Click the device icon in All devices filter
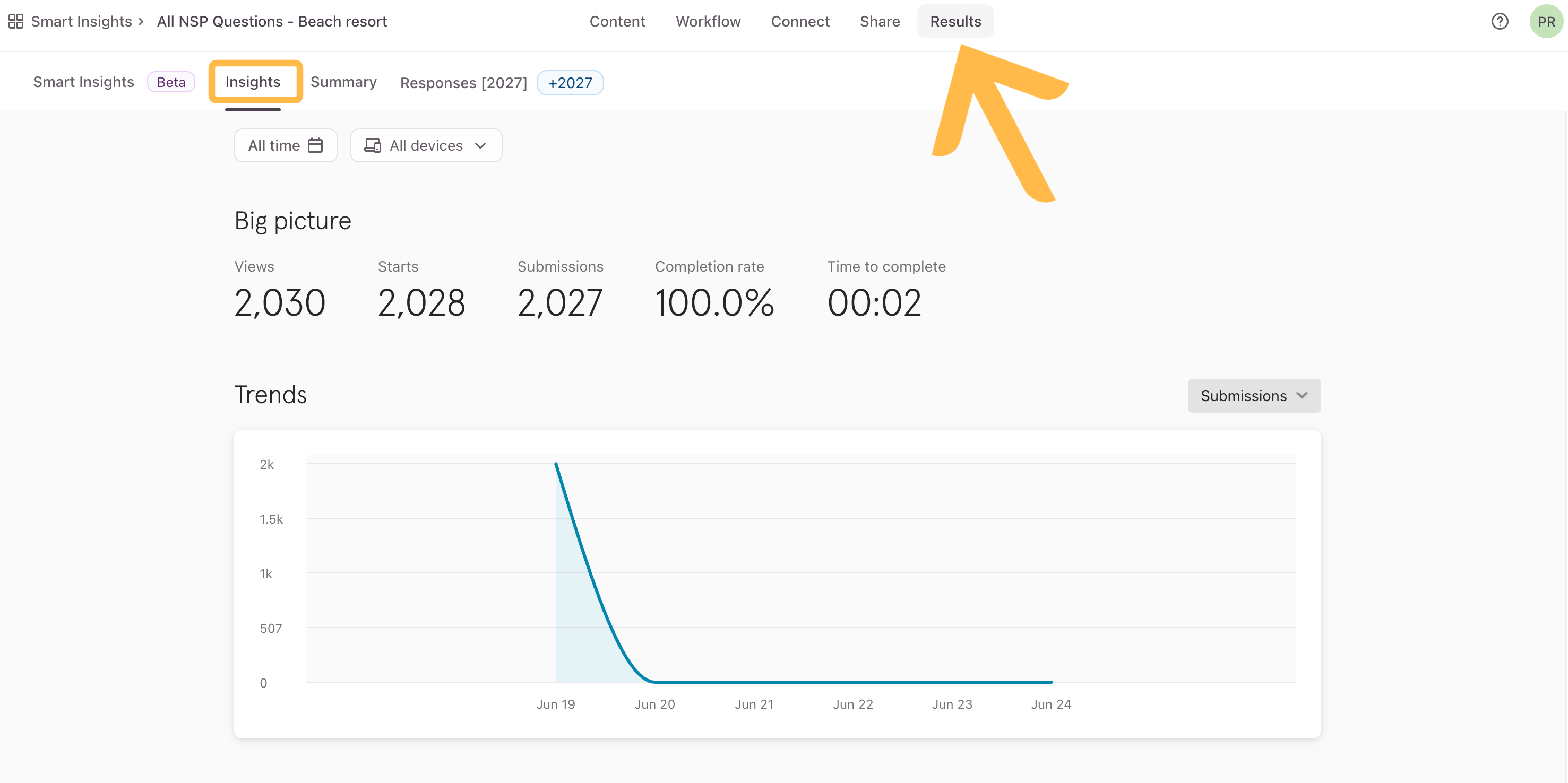1568x783 pixels. (372, 145)
